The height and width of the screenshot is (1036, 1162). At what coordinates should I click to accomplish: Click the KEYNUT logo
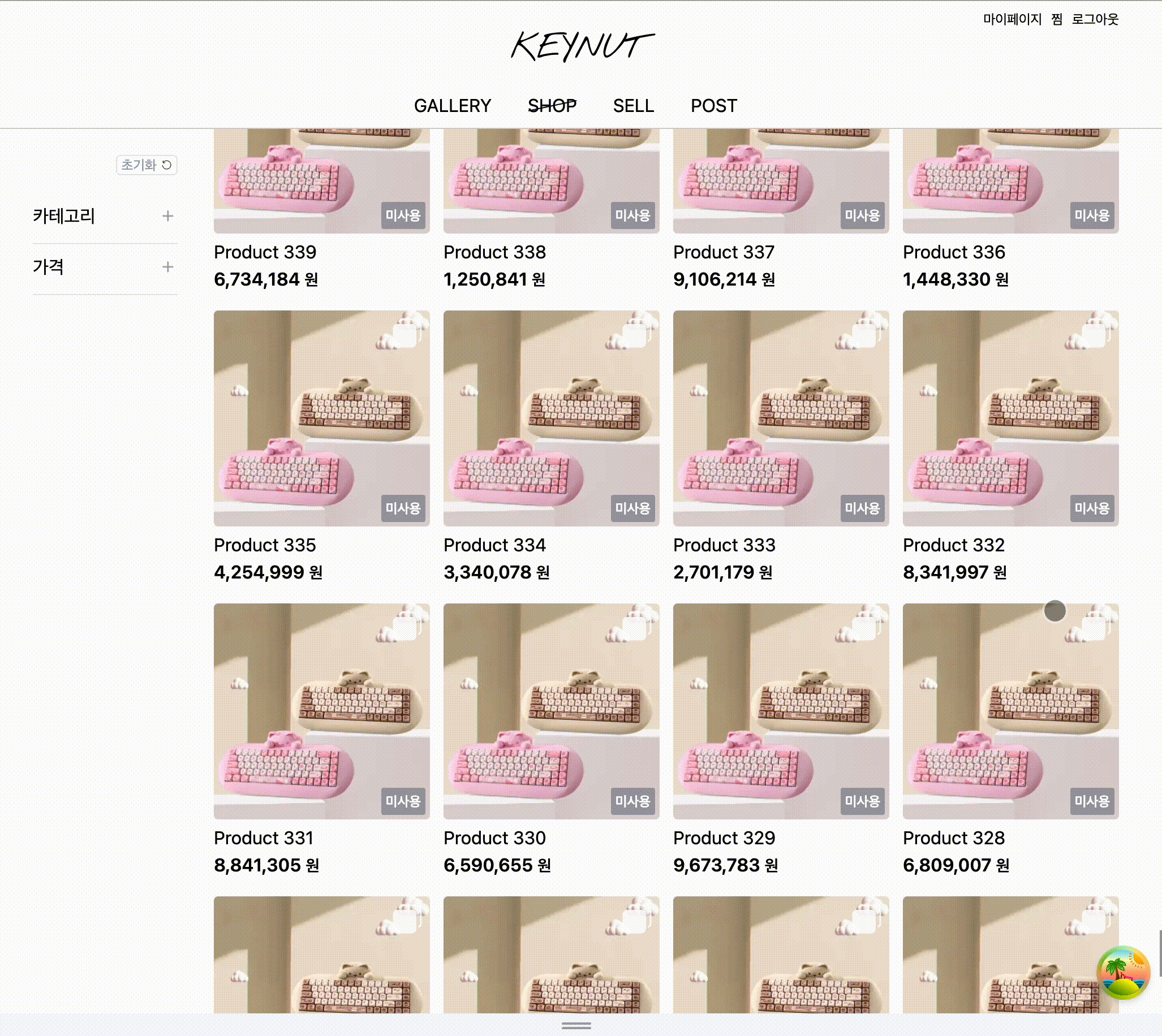pos(582,47)
